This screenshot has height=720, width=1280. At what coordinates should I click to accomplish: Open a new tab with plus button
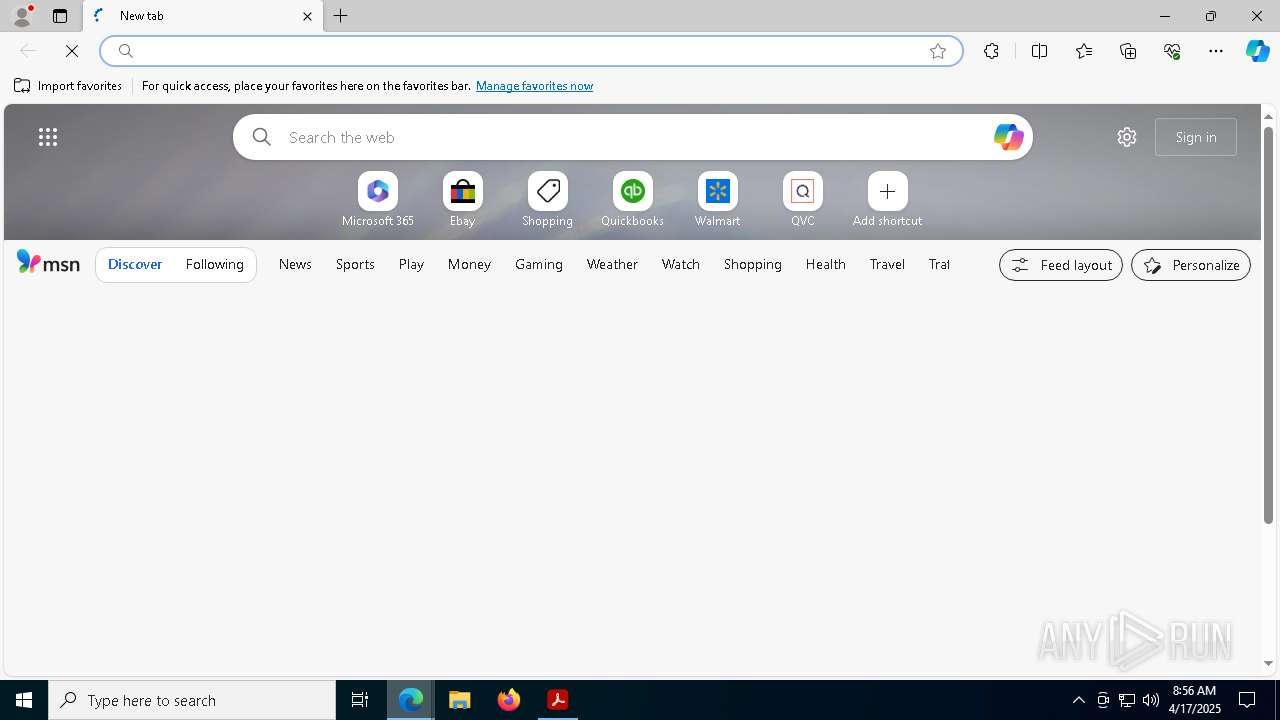pyautogui.click(x=341, y=16)
